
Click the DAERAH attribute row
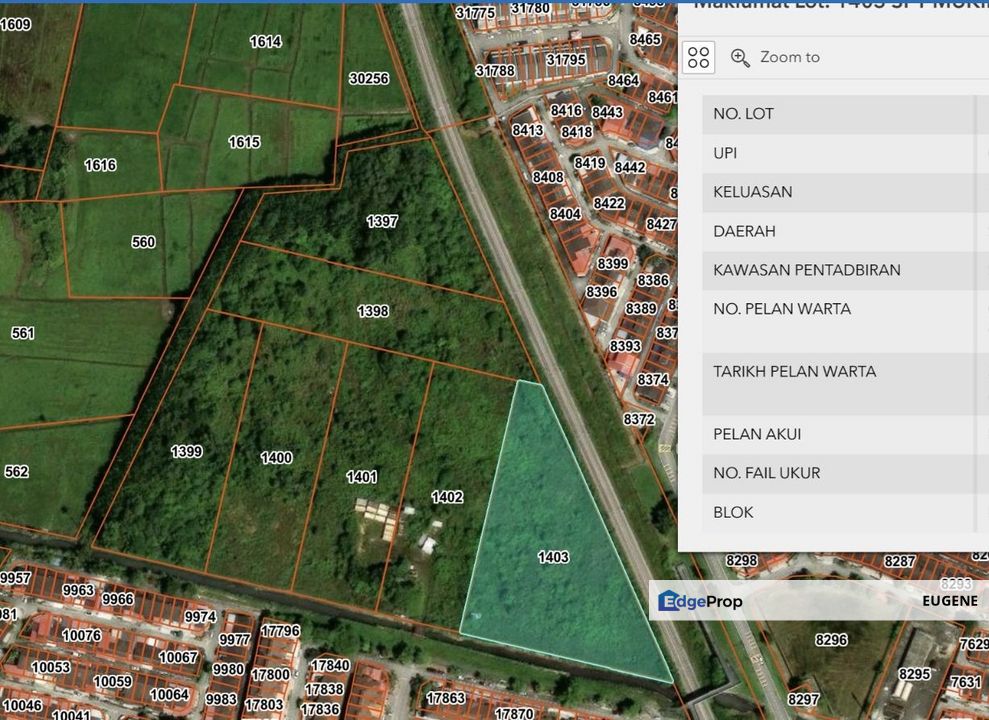point(840,231)
